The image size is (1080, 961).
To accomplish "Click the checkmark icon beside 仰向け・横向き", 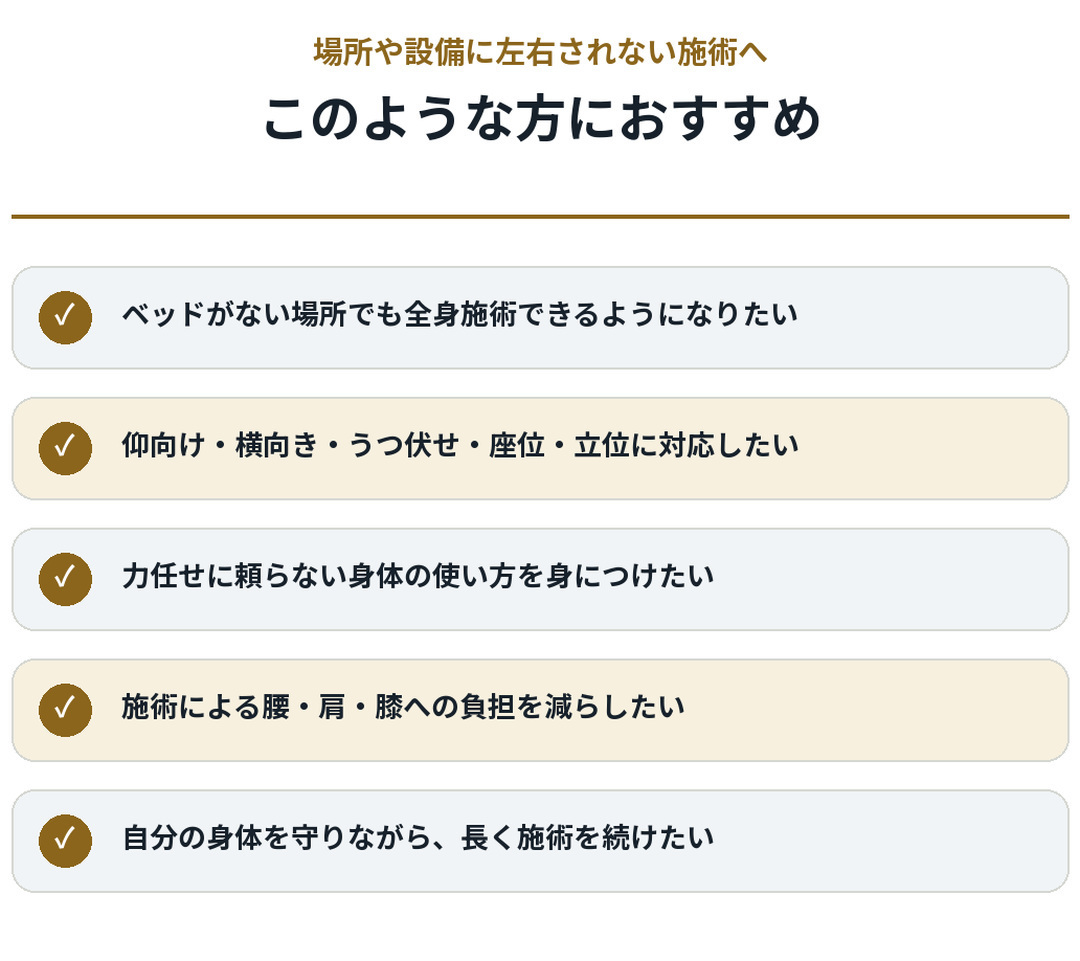I will (65, 448).
